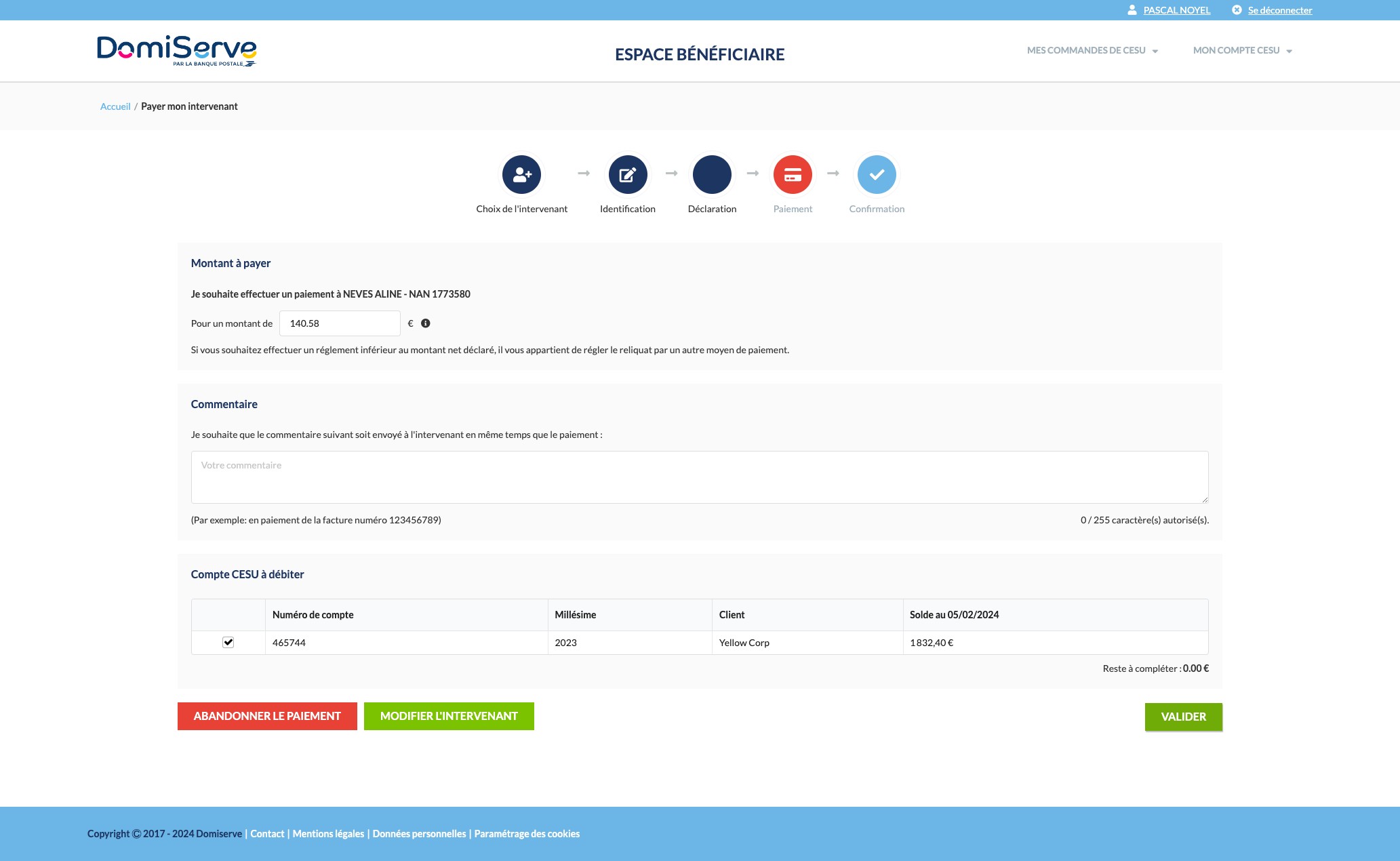Click the DomiServe logo
1400x861 pixels.
pyautogui.click(x=176, y=51)
